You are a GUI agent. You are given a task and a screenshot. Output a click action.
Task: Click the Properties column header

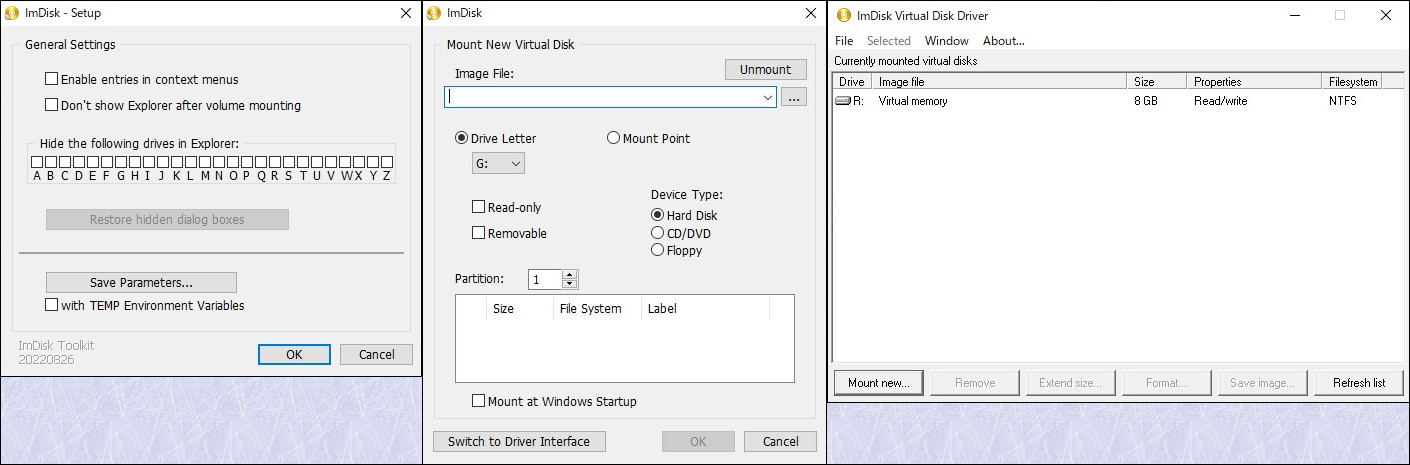pos(1254,82)
